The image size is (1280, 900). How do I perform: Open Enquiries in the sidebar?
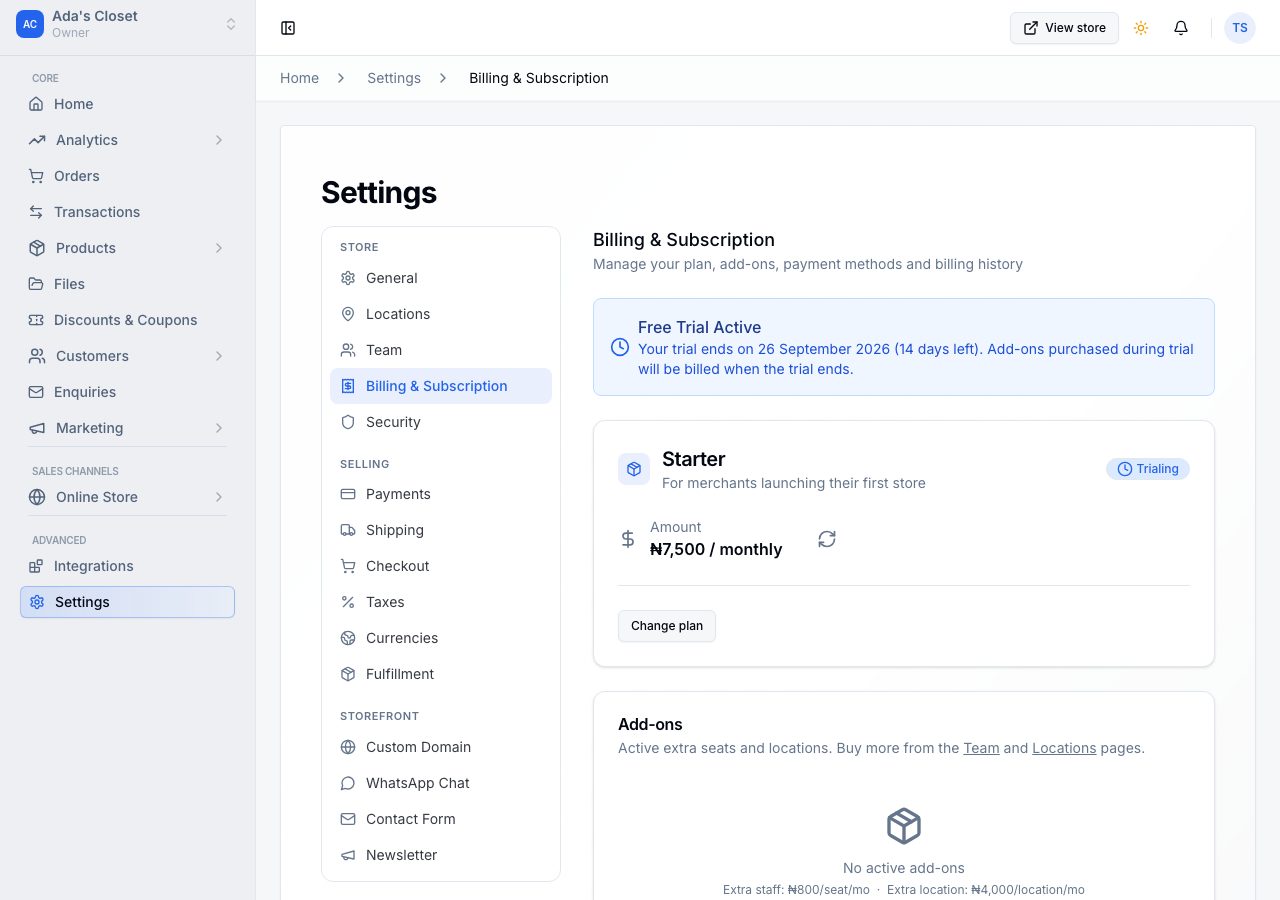(x=127, y=392)
